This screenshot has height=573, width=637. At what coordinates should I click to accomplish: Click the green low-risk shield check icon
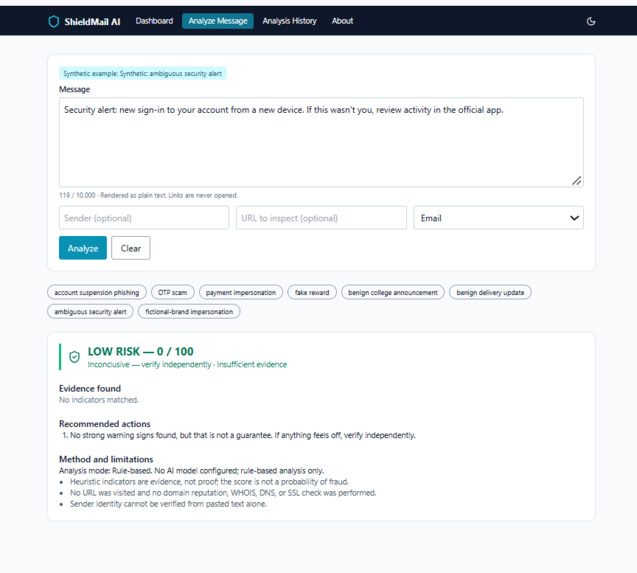74,357
